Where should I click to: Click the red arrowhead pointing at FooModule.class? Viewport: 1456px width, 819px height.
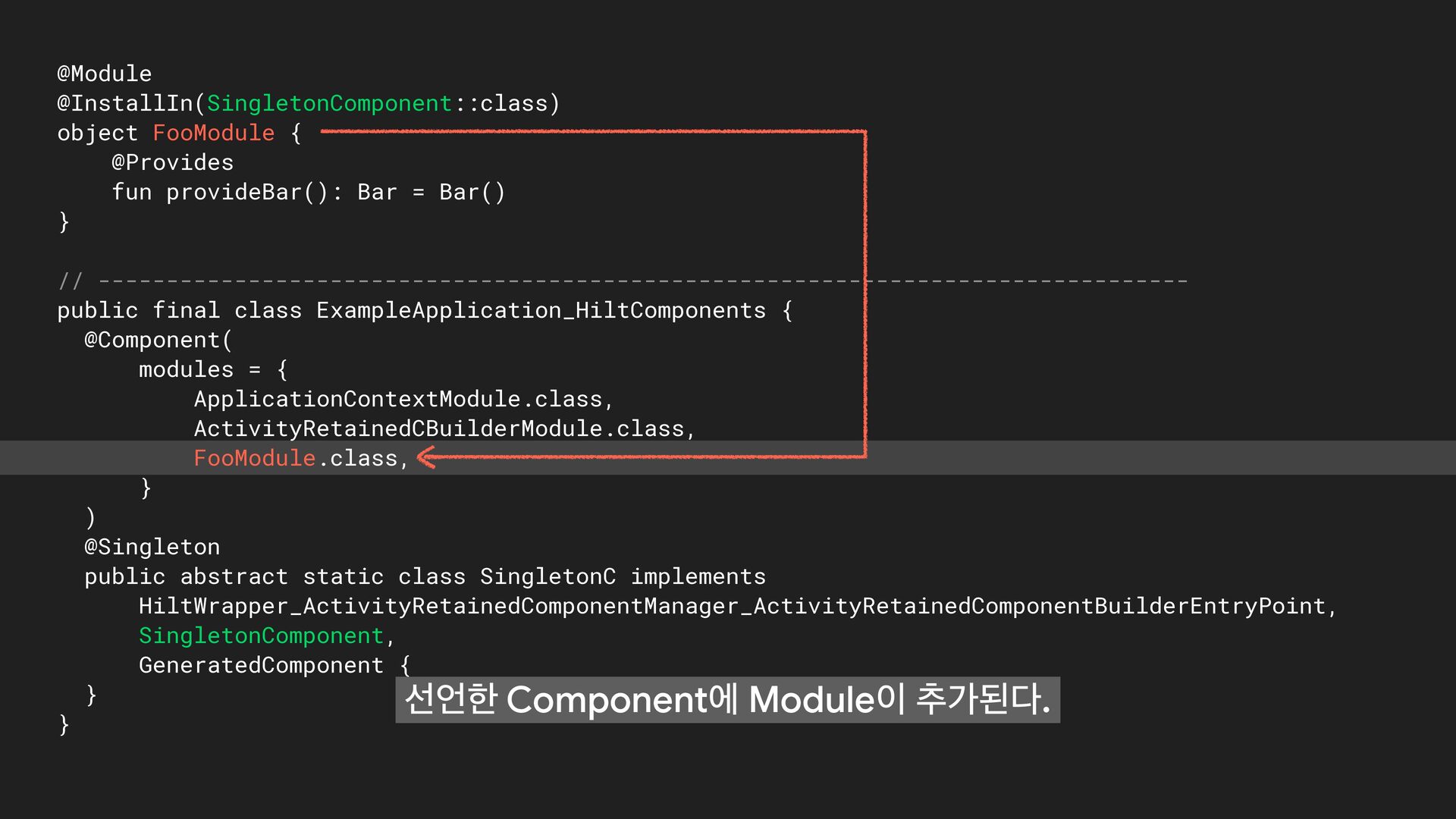427,457
